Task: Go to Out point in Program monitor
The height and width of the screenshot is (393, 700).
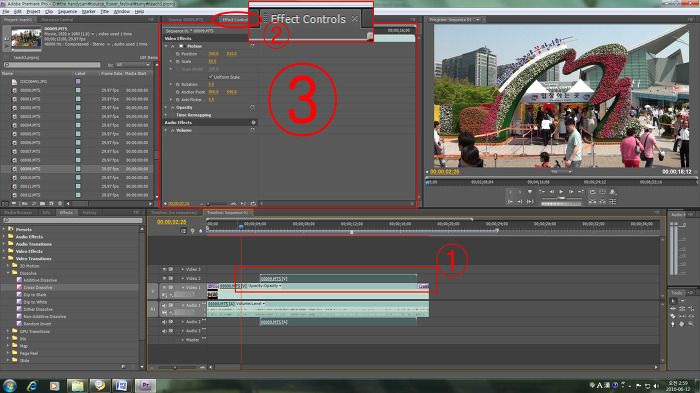Action: pos(520,201)
